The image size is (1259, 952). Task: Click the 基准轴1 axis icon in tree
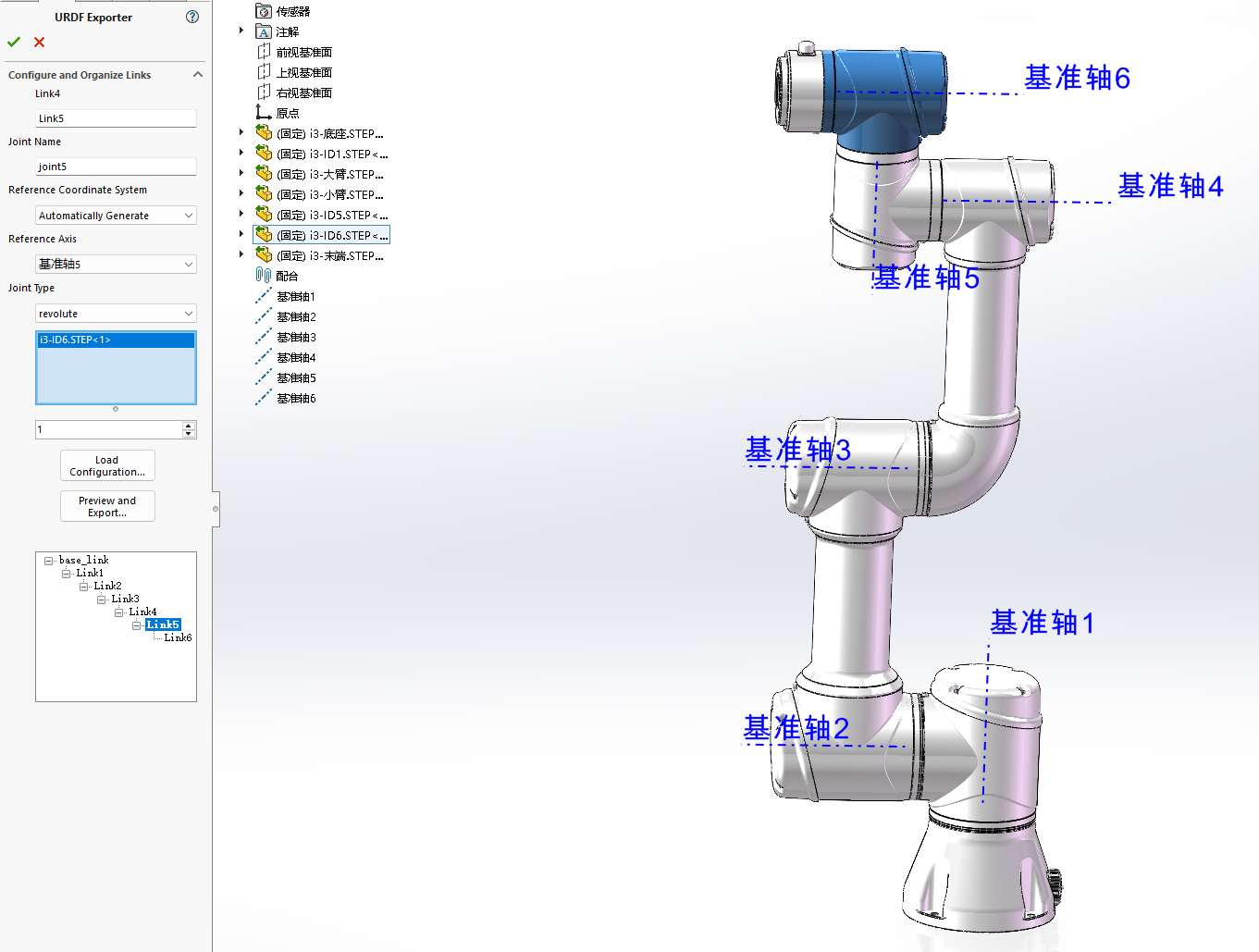tap(264, 296)
